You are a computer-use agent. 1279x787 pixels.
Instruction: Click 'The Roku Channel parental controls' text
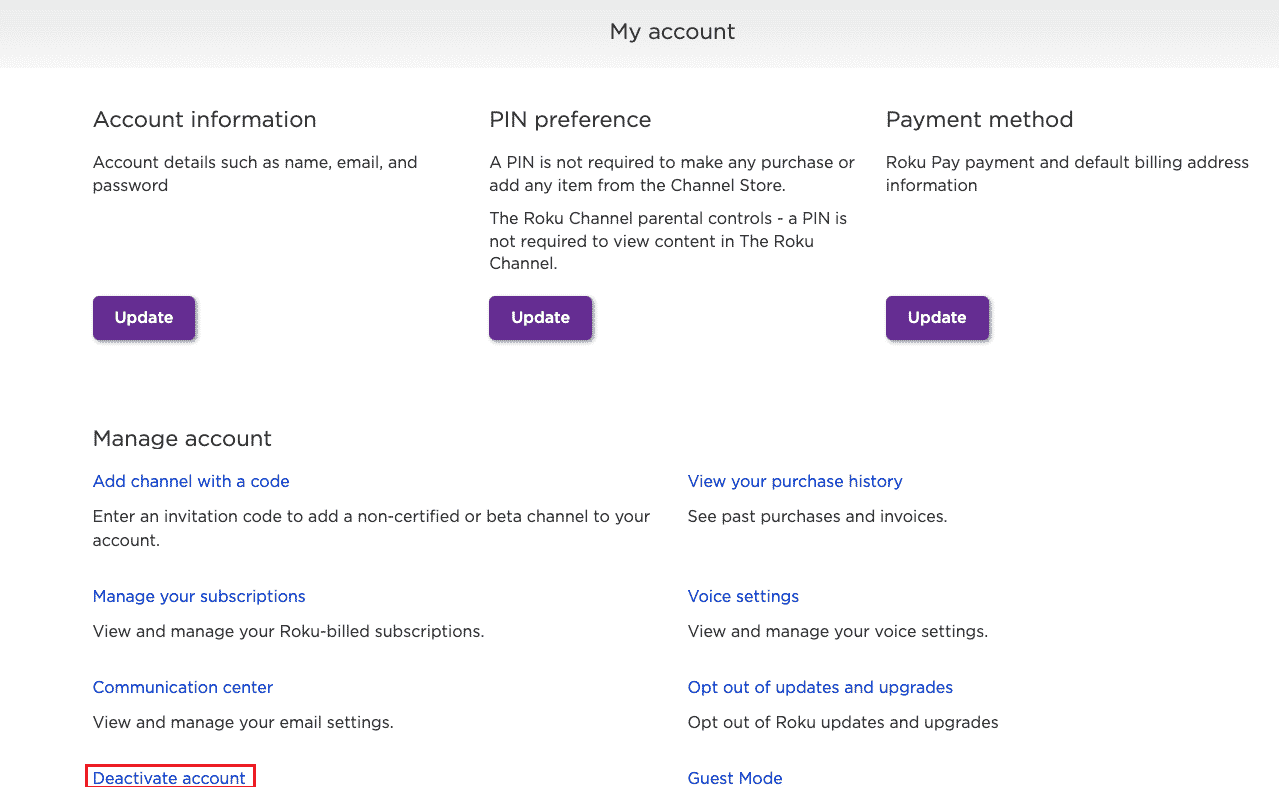click(x=668, y=241)
